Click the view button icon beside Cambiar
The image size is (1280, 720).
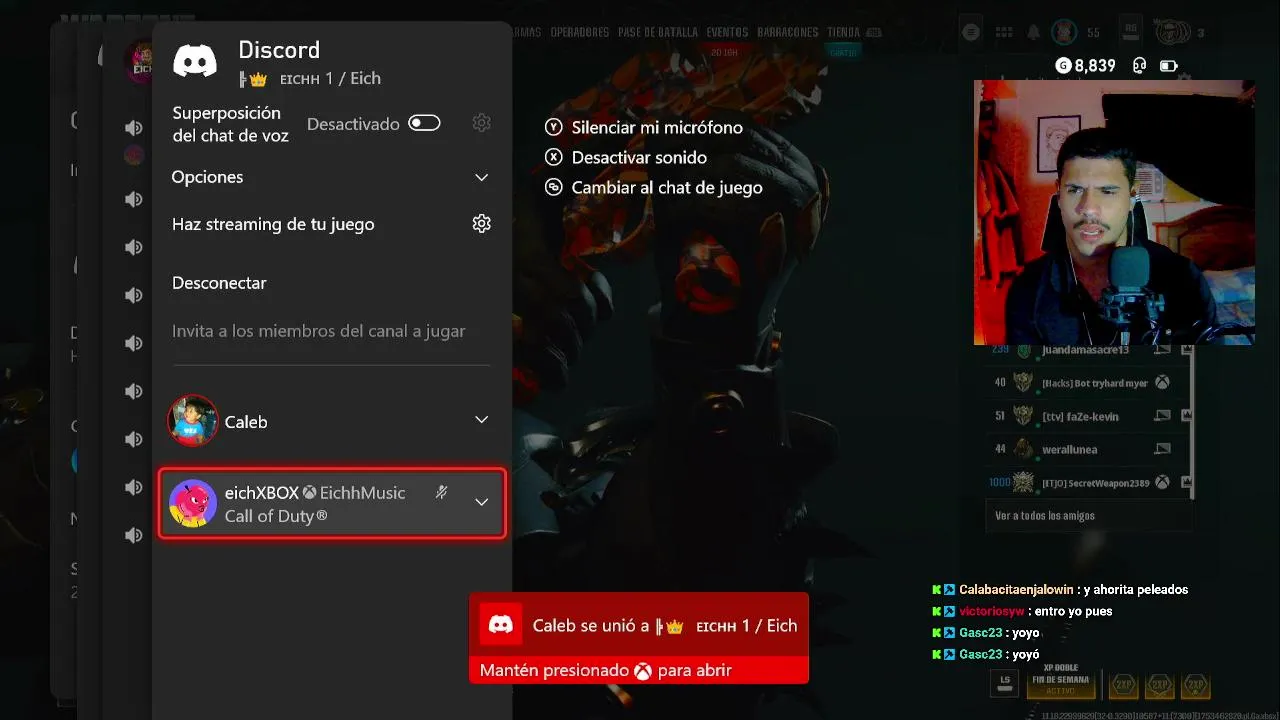(x=554, y=187)
